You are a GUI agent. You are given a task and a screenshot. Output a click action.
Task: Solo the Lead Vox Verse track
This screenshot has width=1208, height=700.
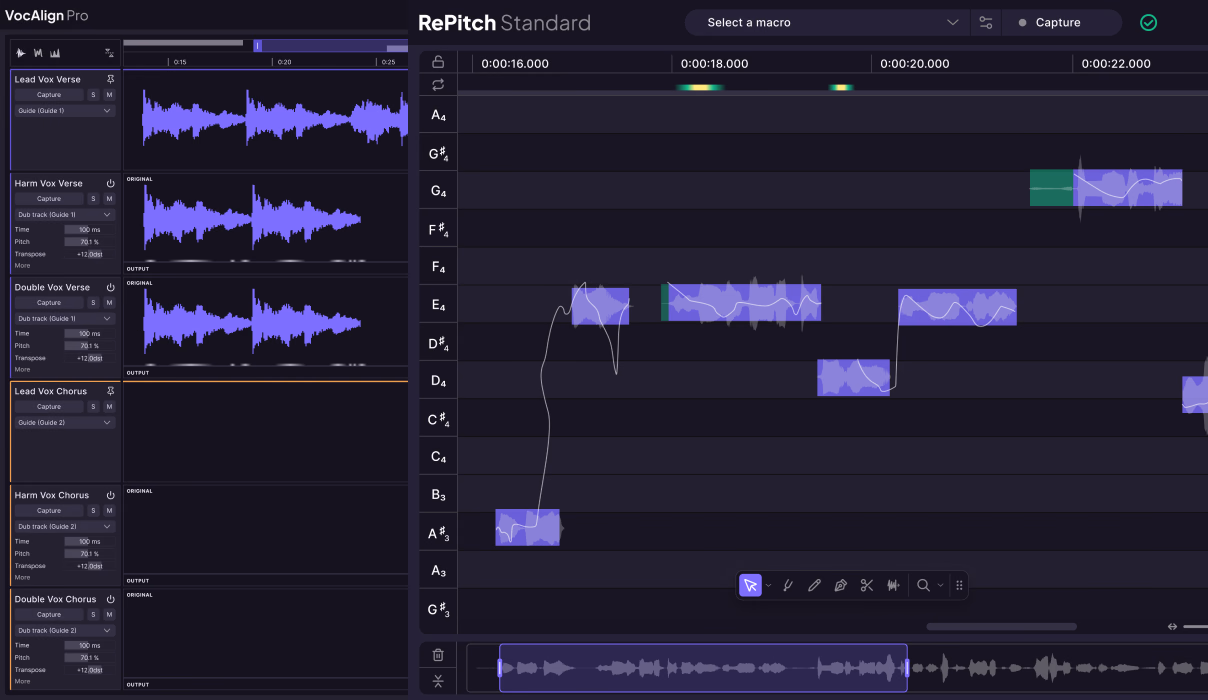coord(93,95)
